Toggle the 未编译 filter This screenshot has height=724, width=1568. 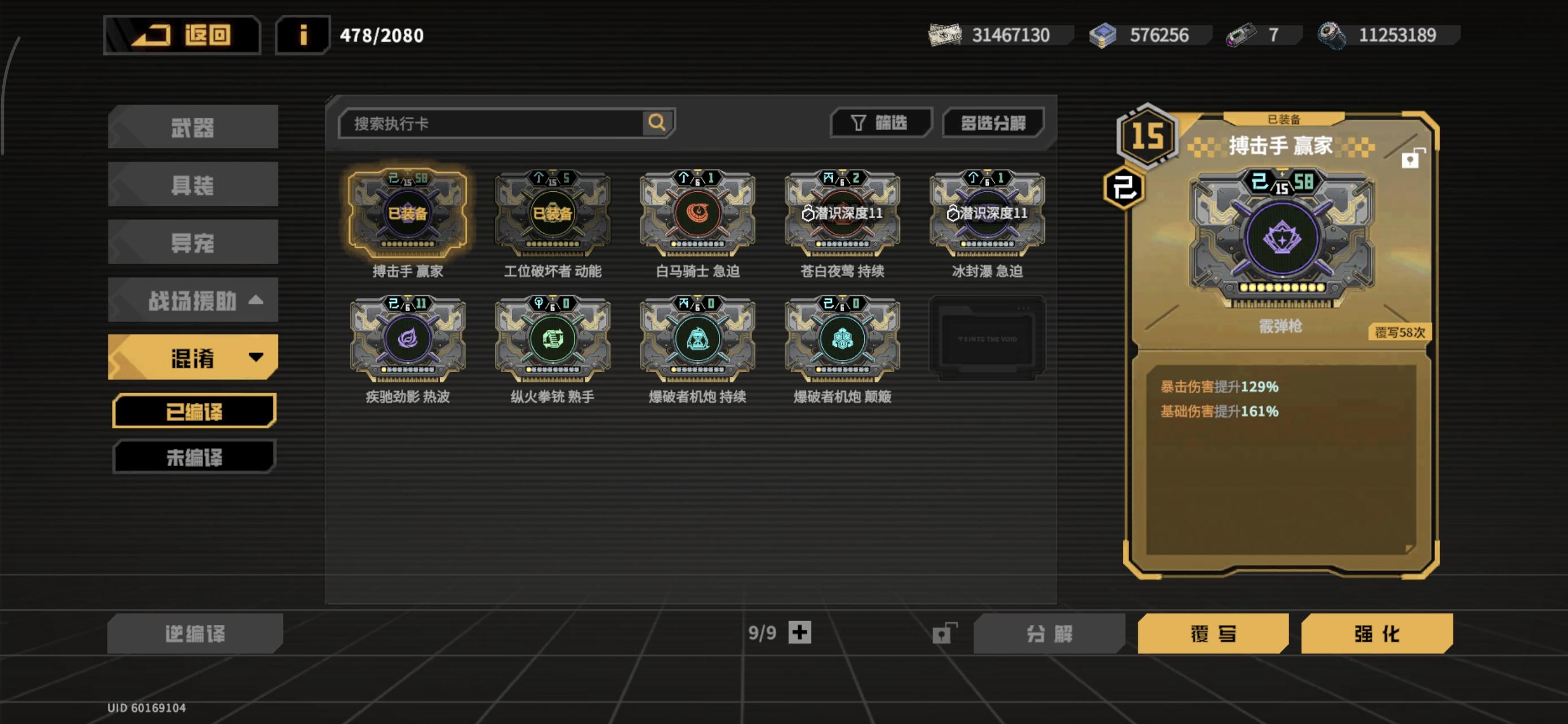tap(194, 456)
